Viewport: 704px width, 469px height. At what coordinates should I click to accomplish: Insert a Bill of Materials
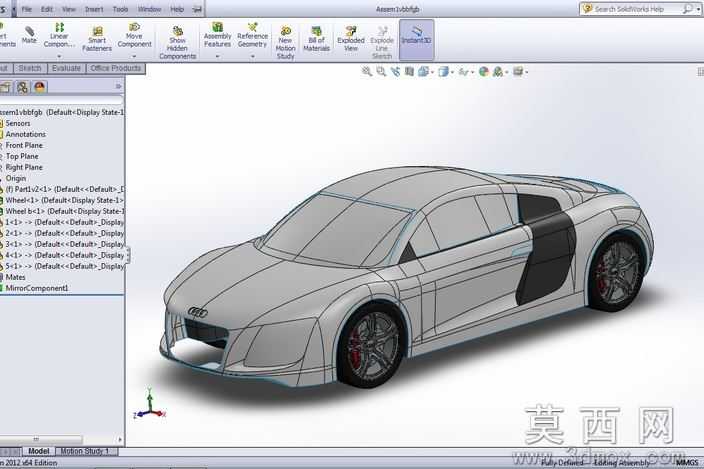[x=317, y=39]
